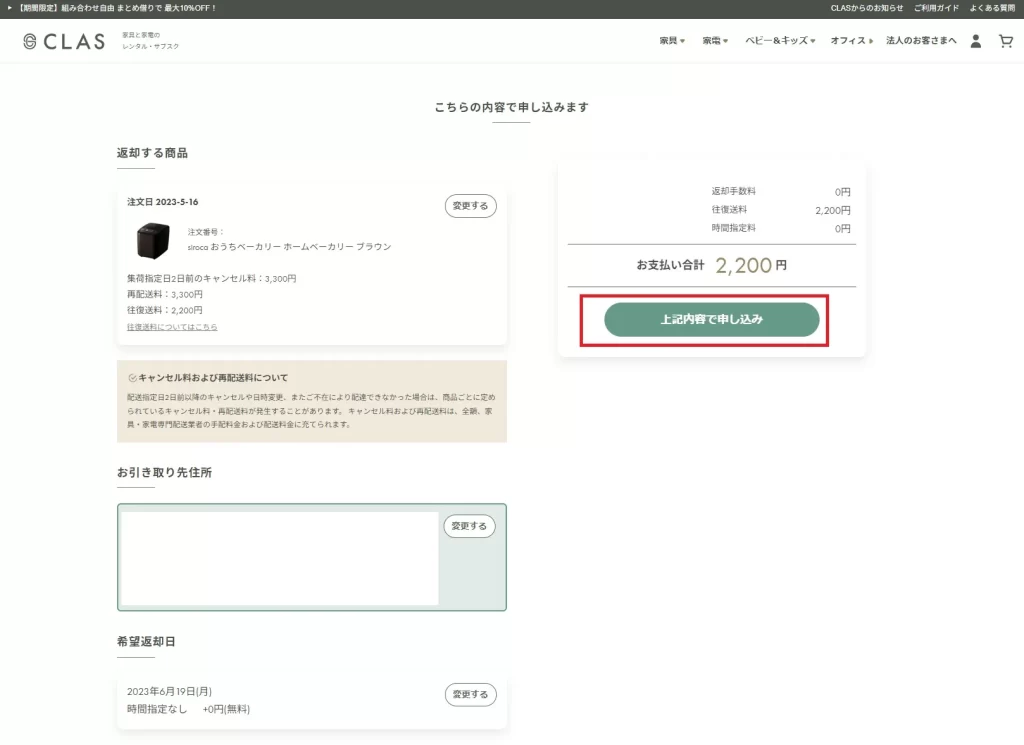
Task: Click the check icon beside キャンセル料 notice
Action: pos(132,378)
